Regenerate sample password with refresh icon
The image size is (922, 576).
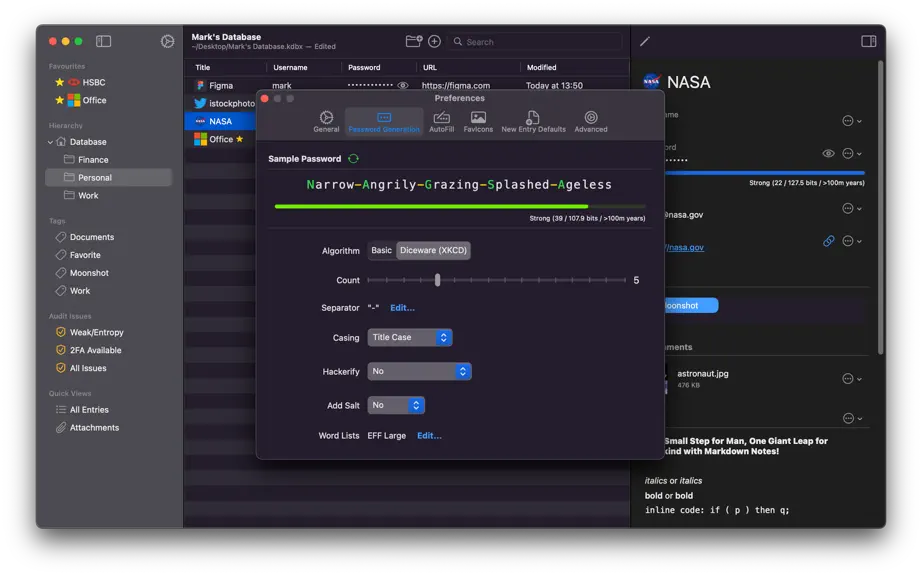pos(353,159)
